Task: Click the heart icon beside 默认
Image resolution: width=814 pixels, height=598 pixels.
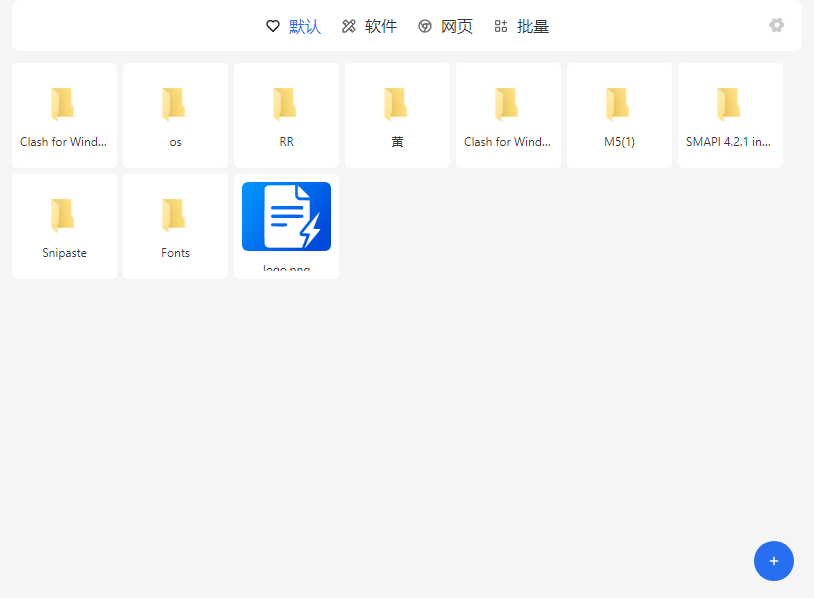Action: click(273, 26)
